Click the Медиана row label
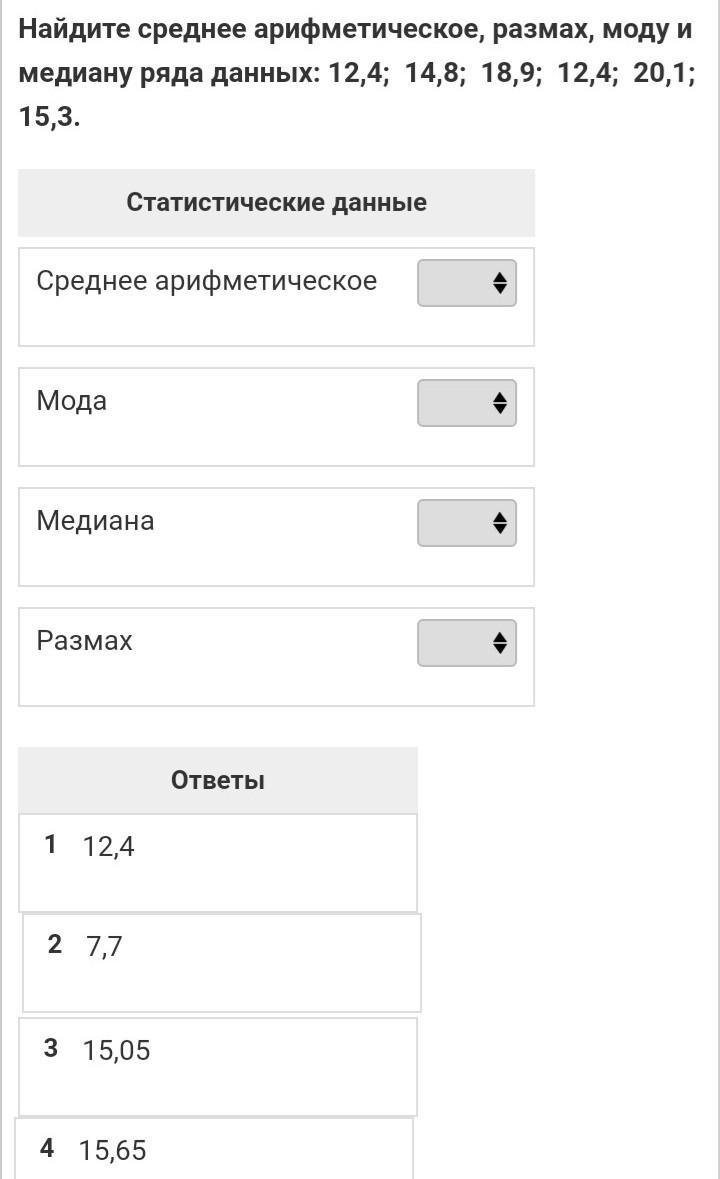The image size is (720, 1179). 95,521
